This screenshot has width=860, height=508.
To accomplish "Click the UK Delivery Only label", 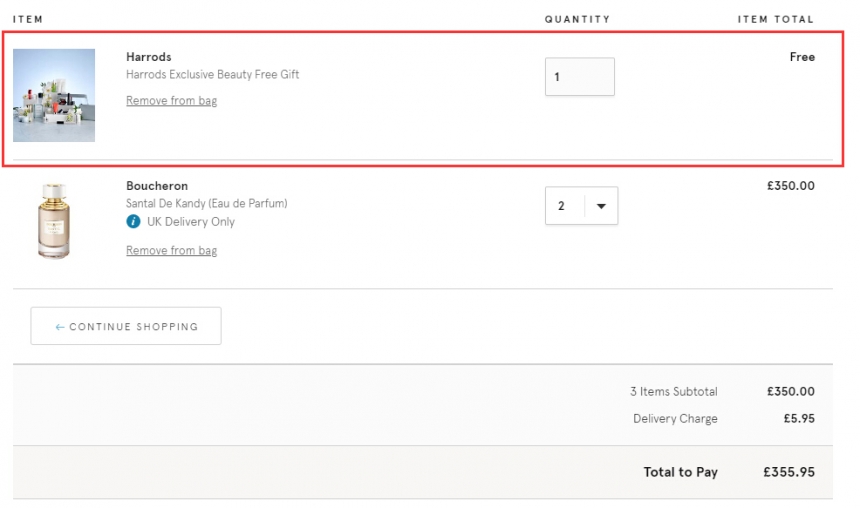I will tap(190, 222).
